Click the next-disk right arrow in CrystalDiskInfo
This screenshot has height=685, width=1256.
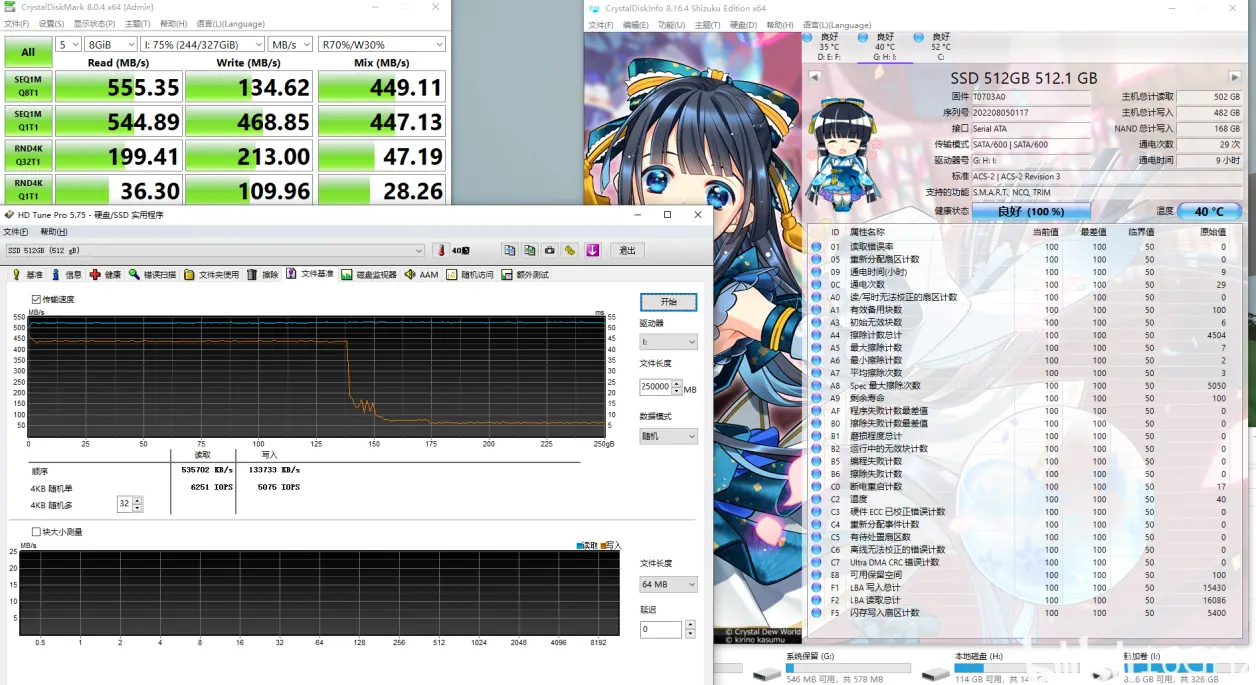1235,77
